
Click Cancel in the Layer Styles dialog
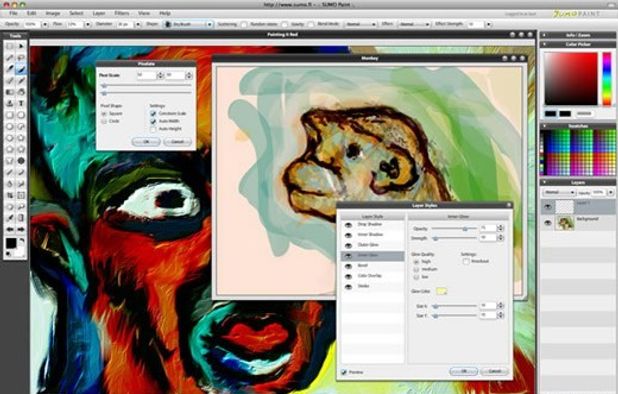[494, 372]
